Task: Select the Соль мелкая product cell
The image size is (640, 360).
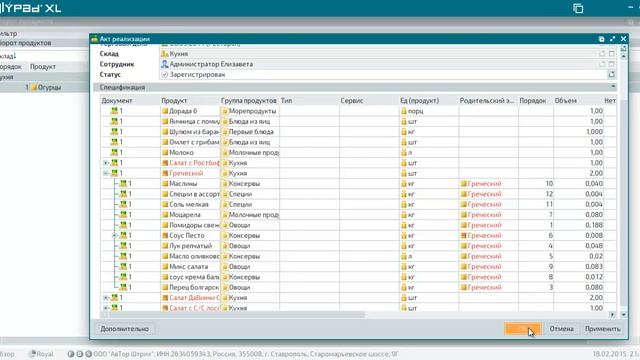Action: (190, 204)
